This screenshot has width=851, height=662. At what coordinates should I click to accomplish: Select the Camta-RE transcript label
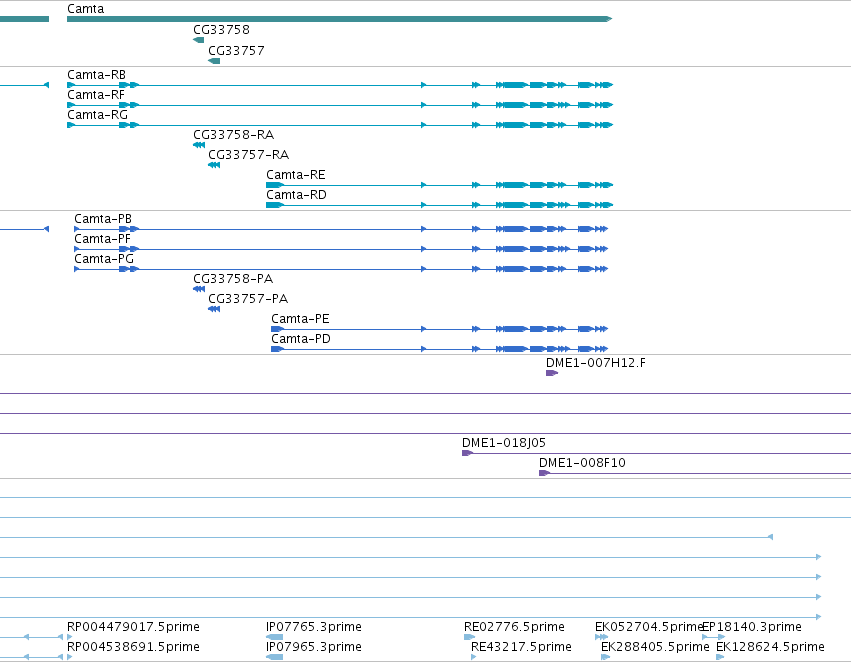point(296,175)
